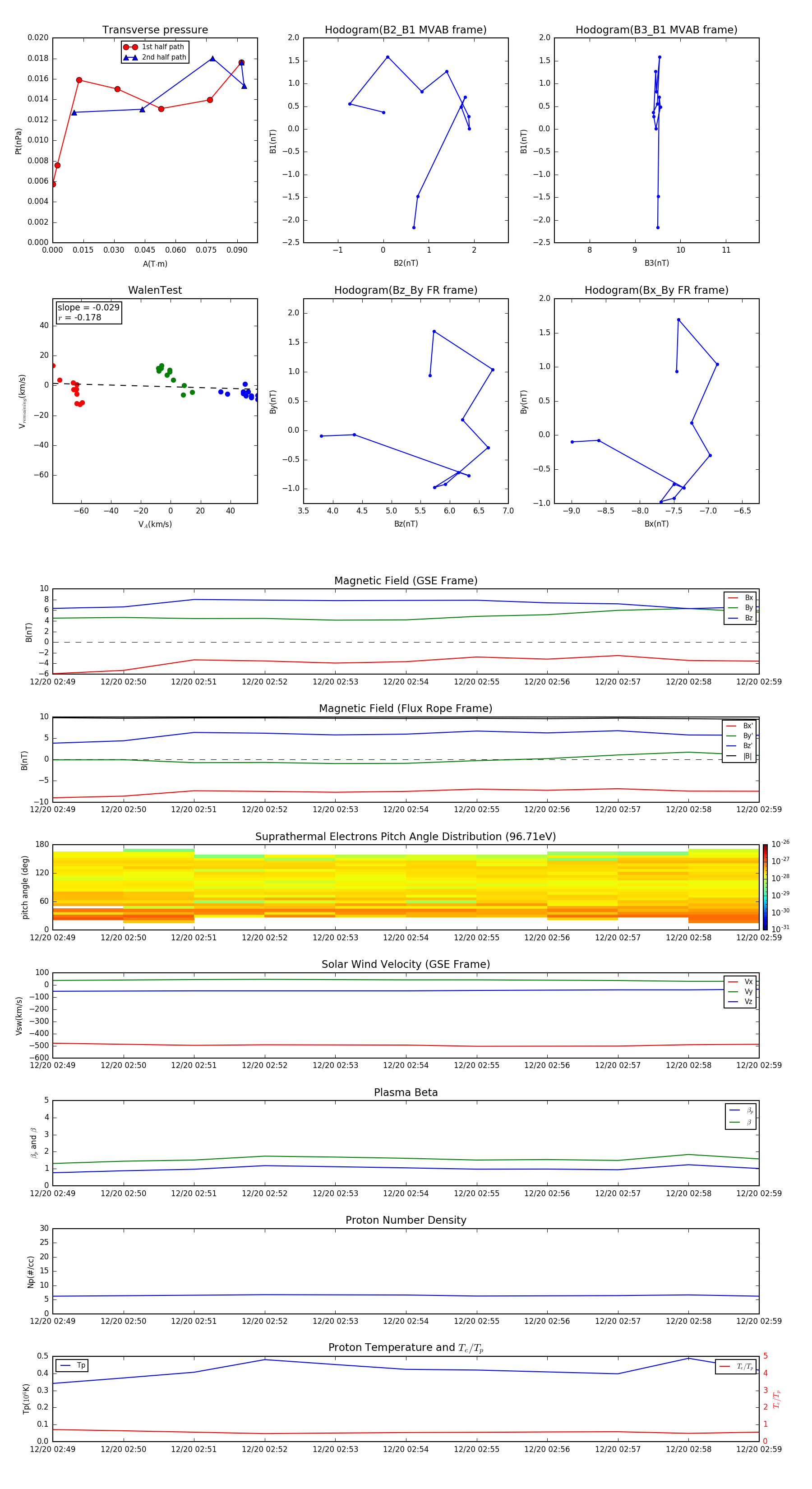Select the Vx entry in velocity legend
The height and width of the screenshot is (1489, 812).
(740, 981)
